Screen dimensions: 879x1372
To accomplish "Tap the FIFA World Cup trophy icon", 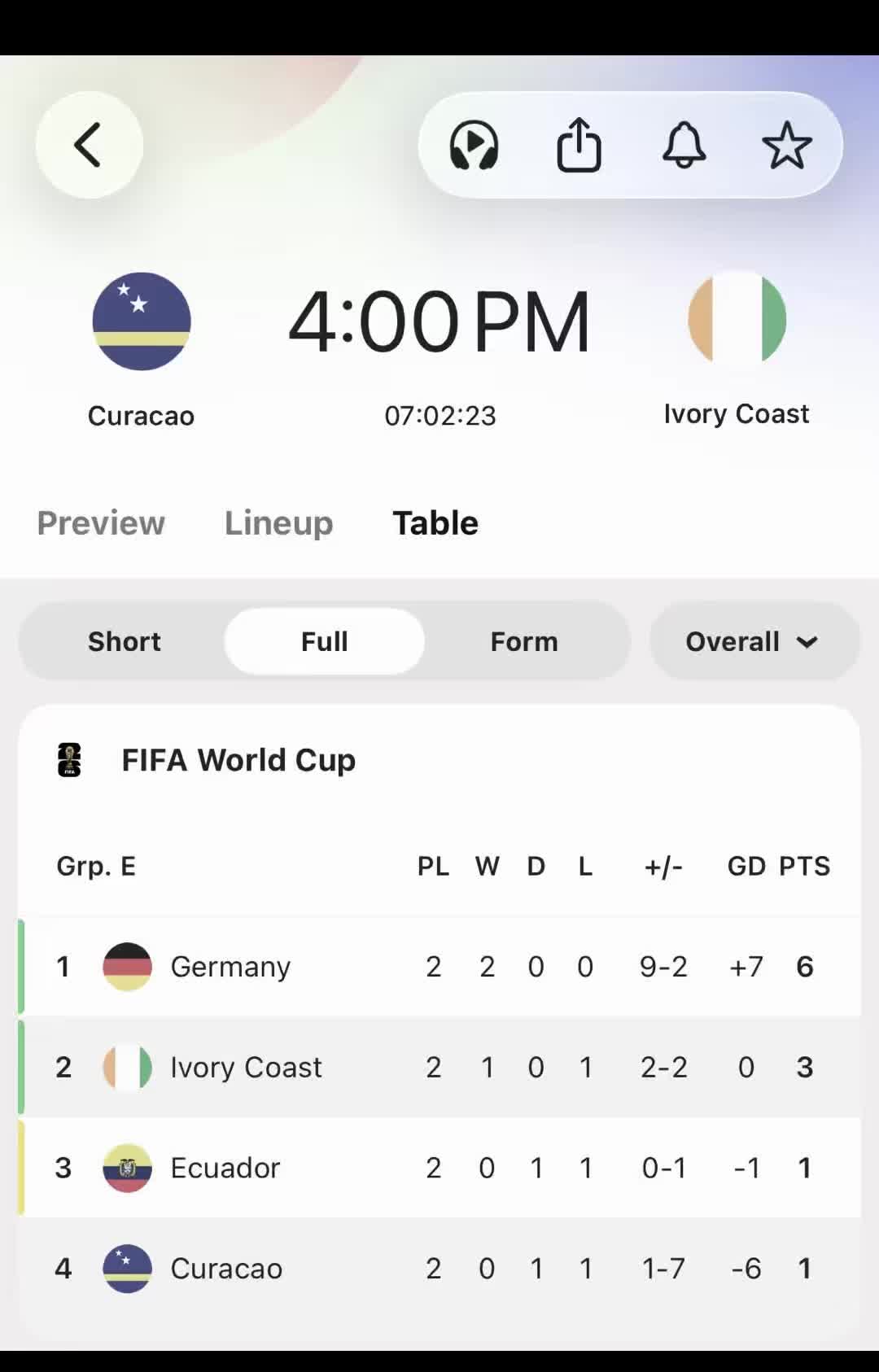I will tap(69, 760).
